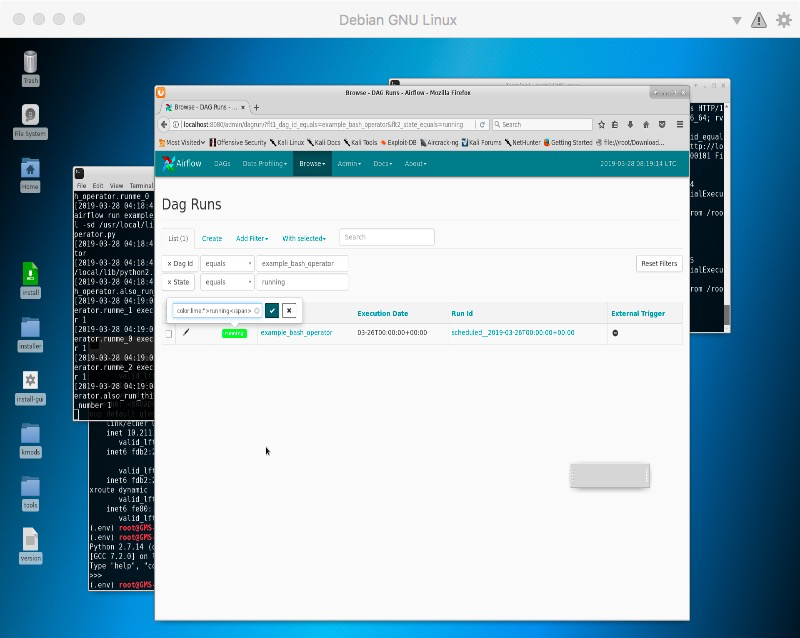Open the install-gui desktop icon
Viewport: 800px width, 638px height.
click(x=30, y=387)
